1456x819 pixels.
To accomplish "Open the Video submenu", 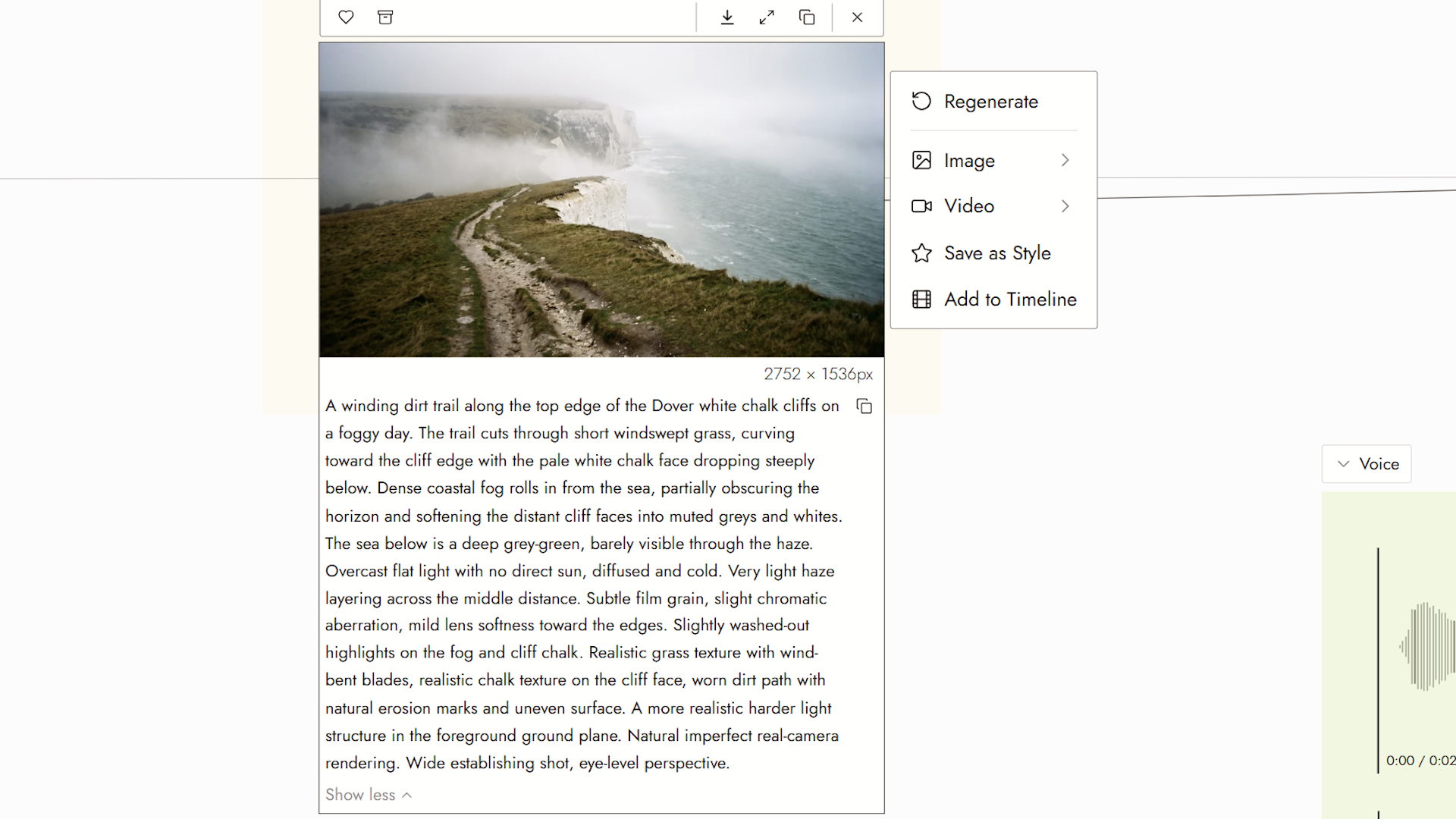I will point(993,206).
